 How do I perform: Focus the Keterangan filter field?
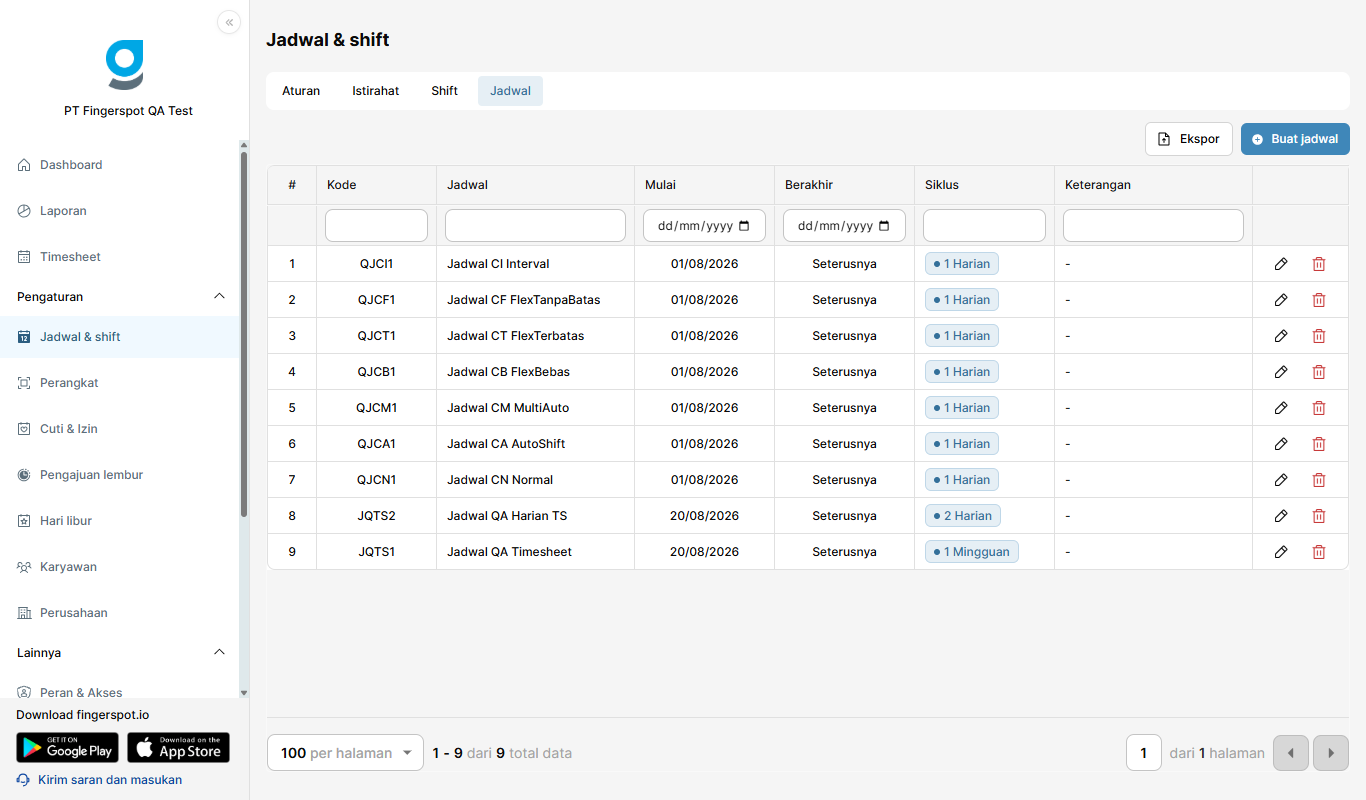click(1153, 226)
